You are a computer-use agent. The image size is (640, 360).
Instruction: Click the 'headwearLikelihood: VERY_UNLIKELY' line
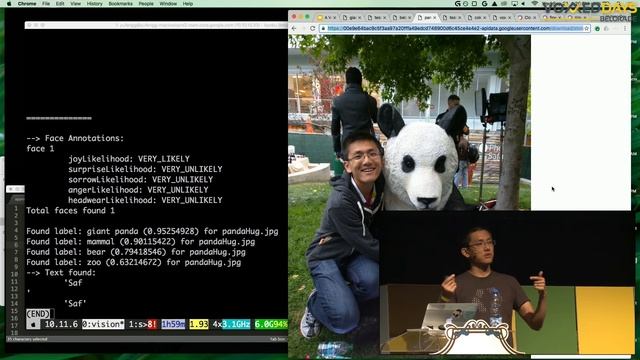coord(145,200)
